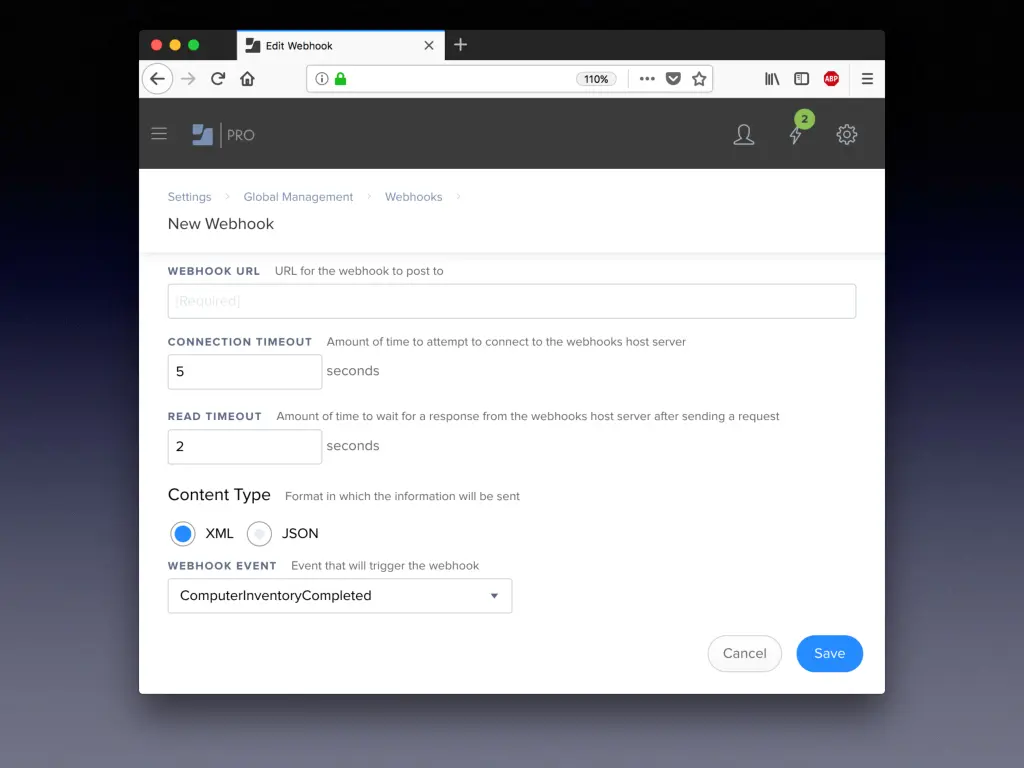
Task: Open the Adblock Plus extension icon
Action: [x=831, y=79]
